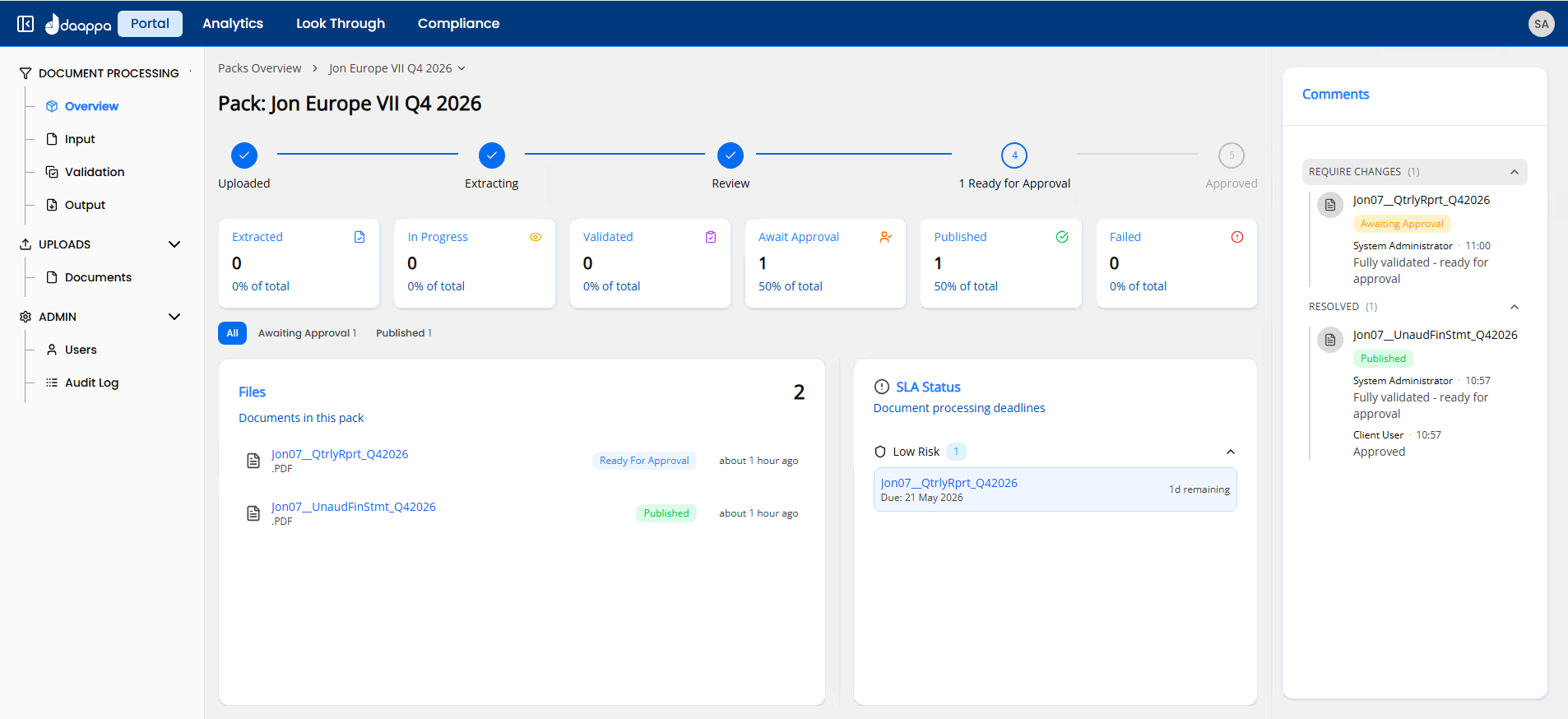The width and height of the screenshot is (1568, 719).
Task: Click file icon beside Jon07__QtrlyRprt_Q42026 in Files
Action: tap(253, 461)
